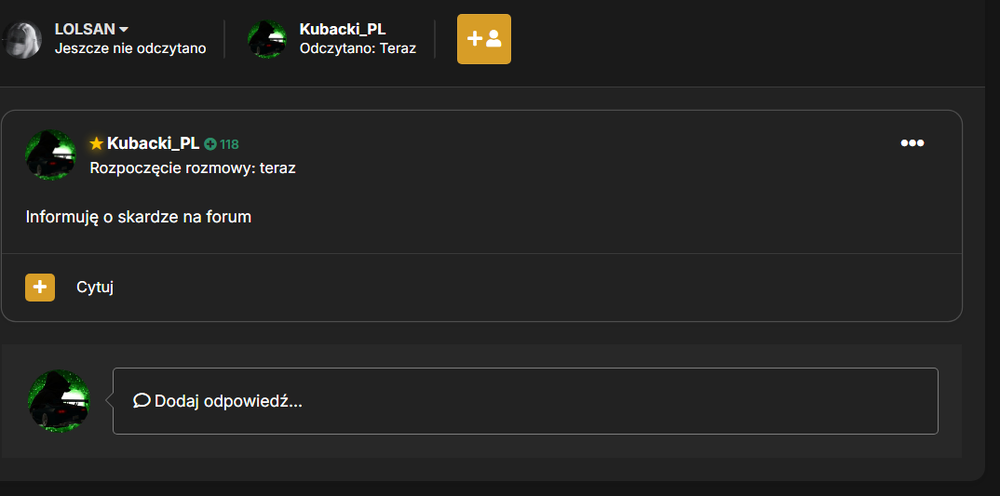Click the 118 reputation count
This screenshot has height=496, width=1000.
coord(229,145)
